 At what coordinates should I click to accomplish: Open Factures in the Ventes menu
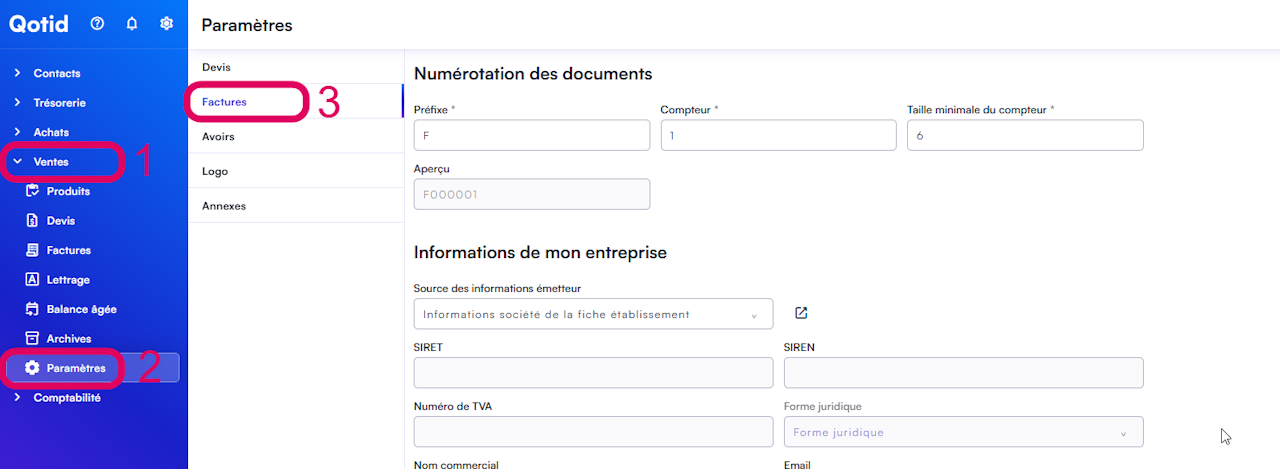tap(68, 250)
